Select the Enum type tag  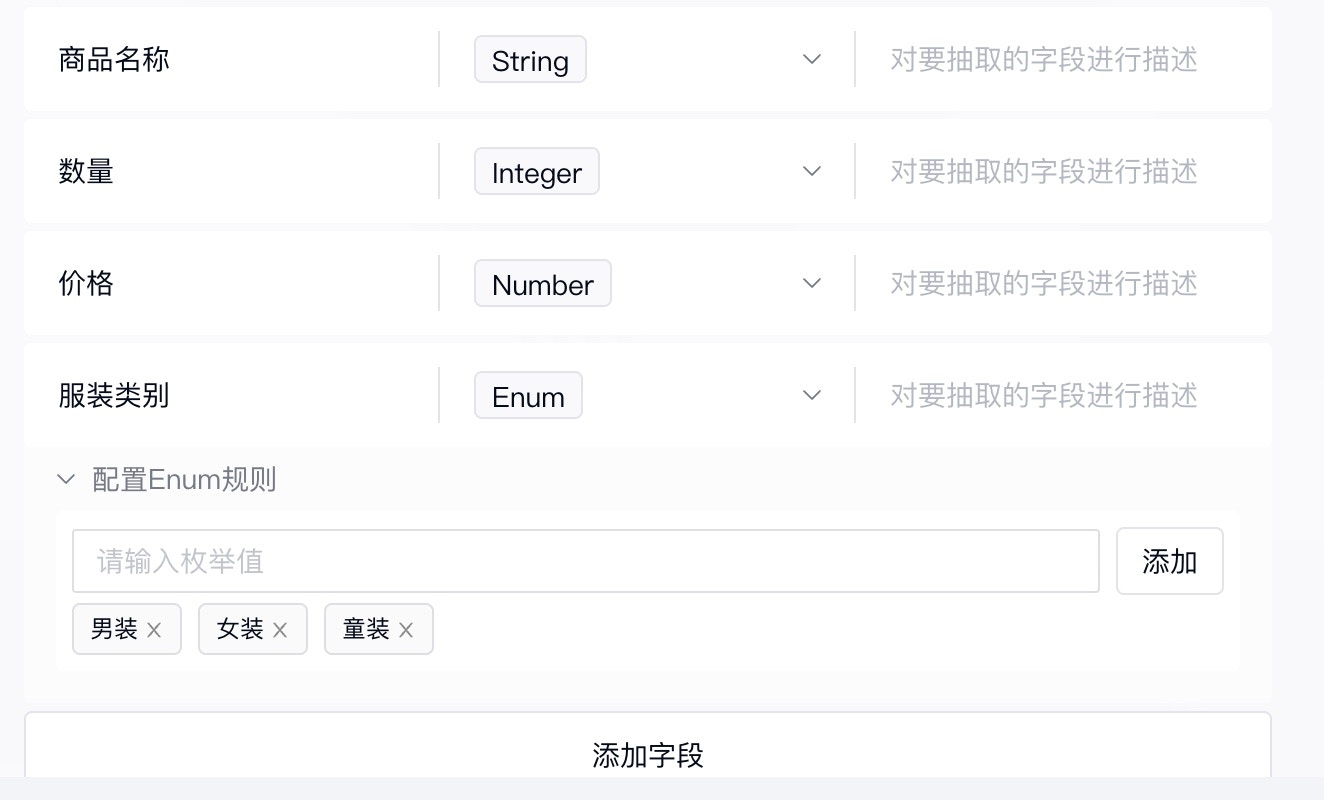528,396
